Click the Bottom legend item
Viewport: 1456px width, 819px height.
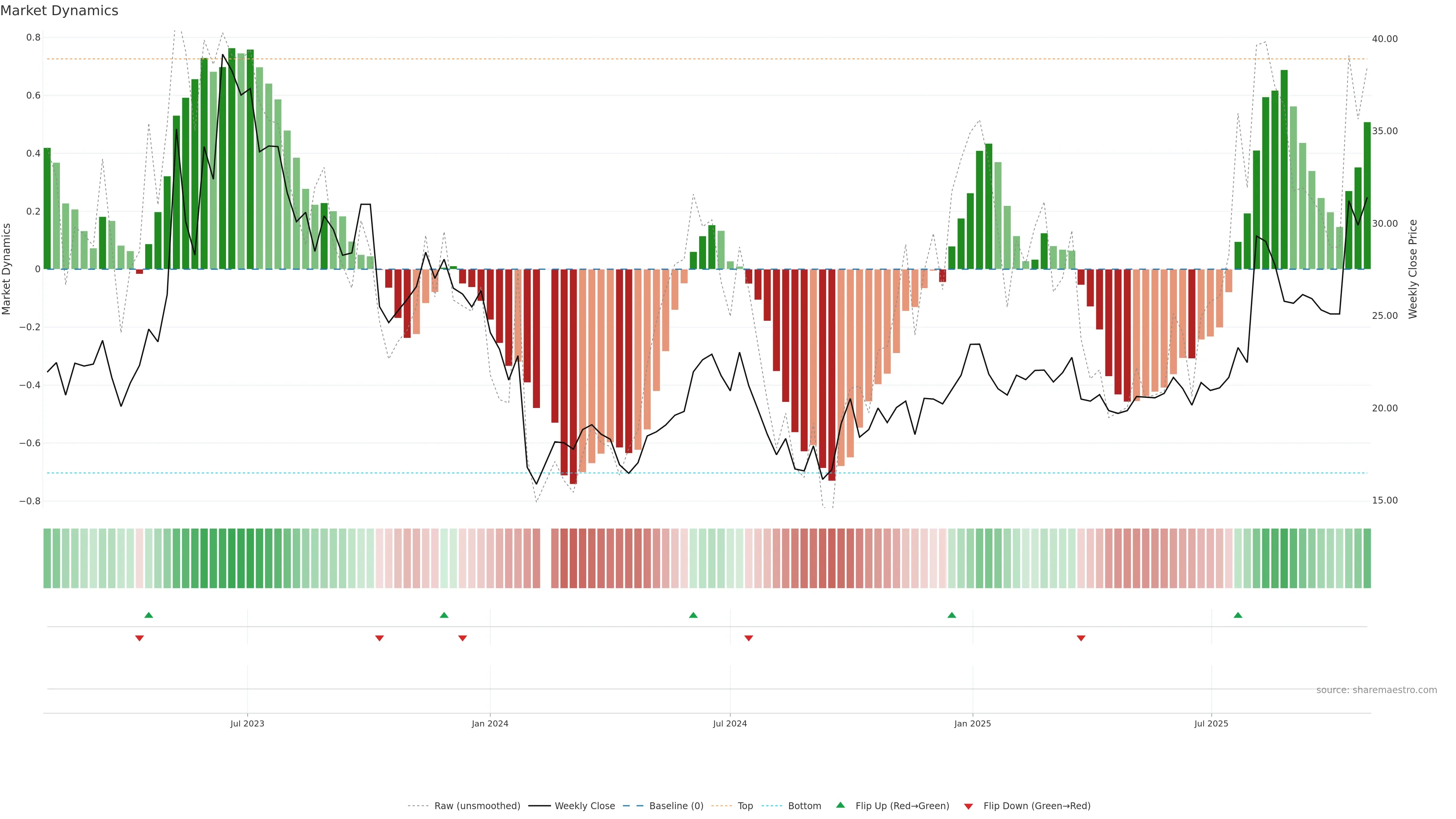(804, 806)
